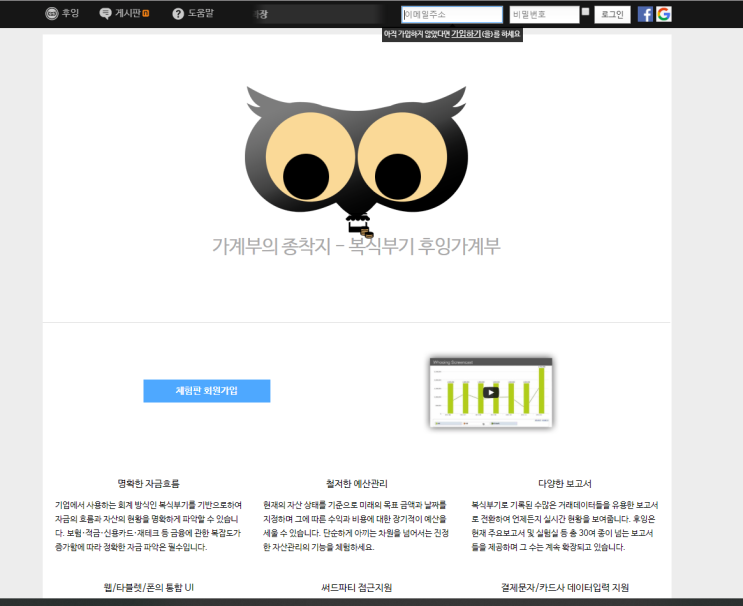743x606 pixels.
Task: Click the Google login icon
Action: (664, 14)
